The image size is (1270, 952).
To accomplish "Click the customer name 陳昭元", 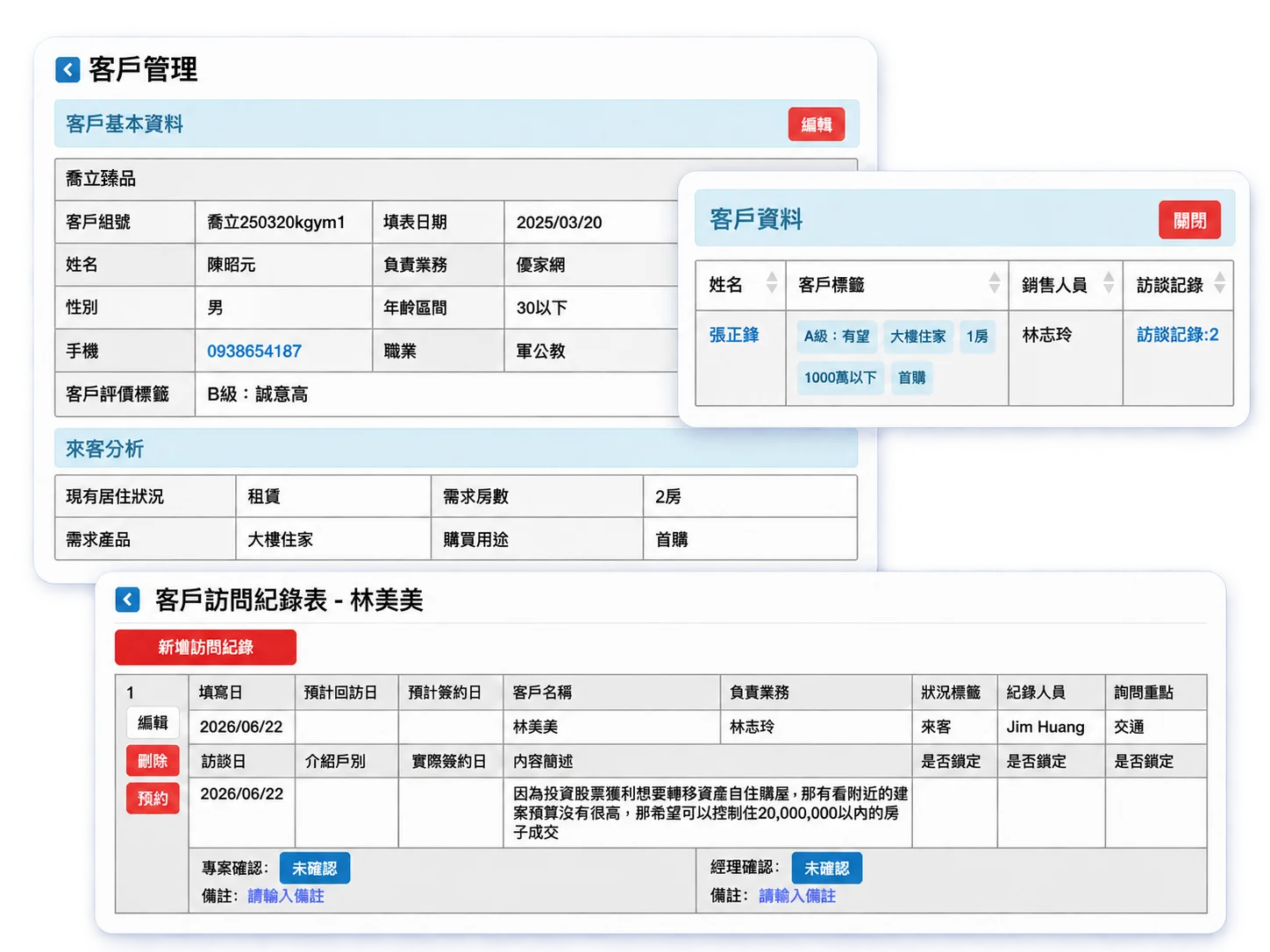I will pyautogui.click(x=232, y=265).
